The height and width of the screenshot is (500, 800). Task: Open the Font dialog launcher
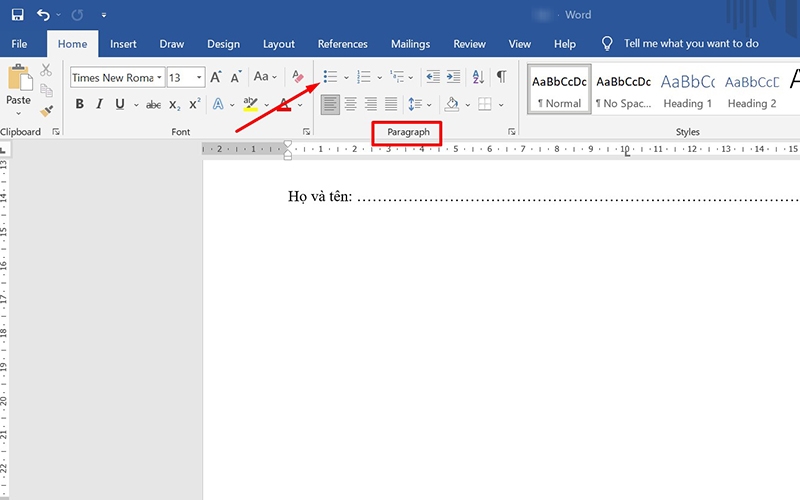point(307,132)
